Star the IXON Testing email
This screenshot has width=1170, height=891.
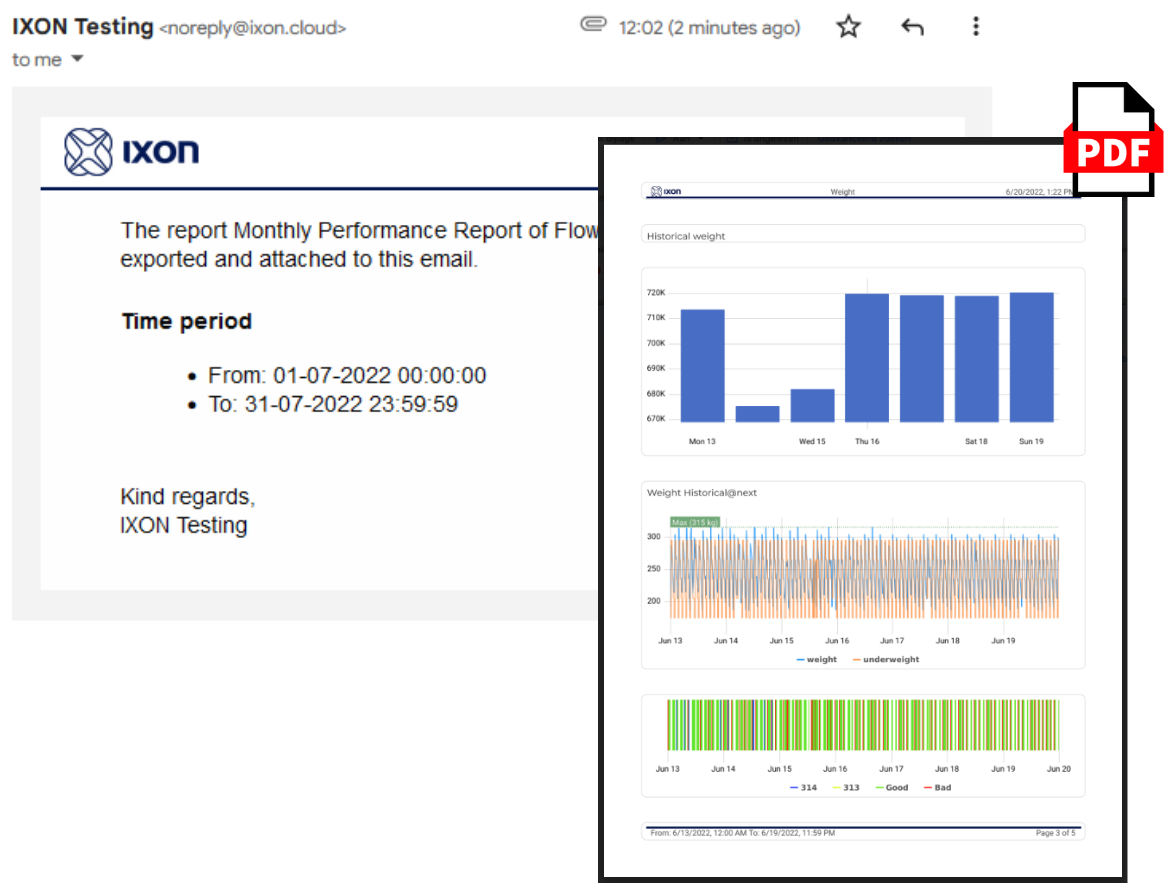coord(848,27)
